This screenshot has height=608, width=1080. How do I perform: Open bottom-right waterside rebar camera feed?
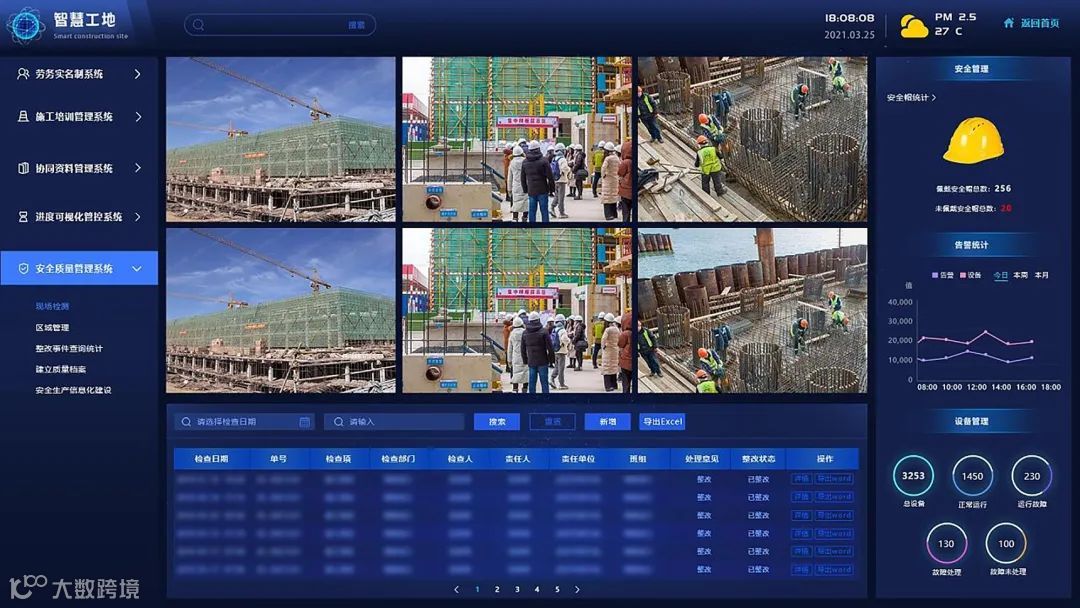(x=752, y=311)
